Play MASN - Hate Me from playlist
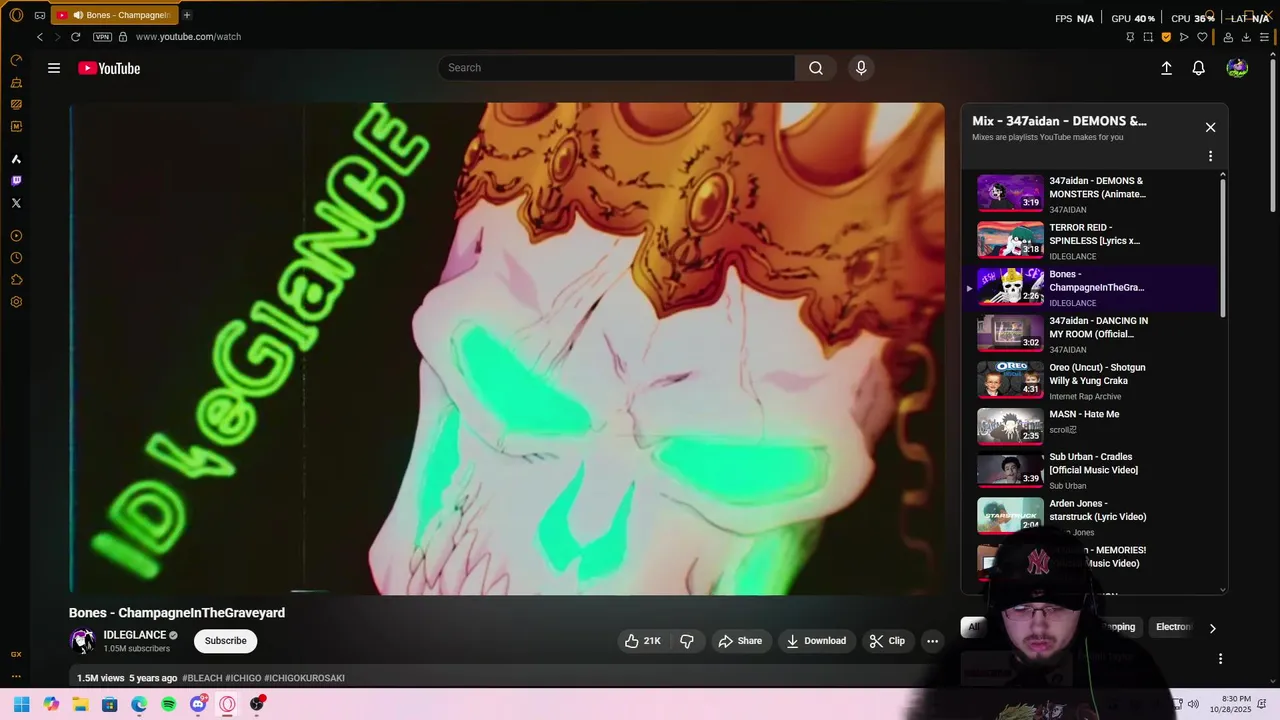Viewport: 1280px width, 720px height. coord(1090,426)
